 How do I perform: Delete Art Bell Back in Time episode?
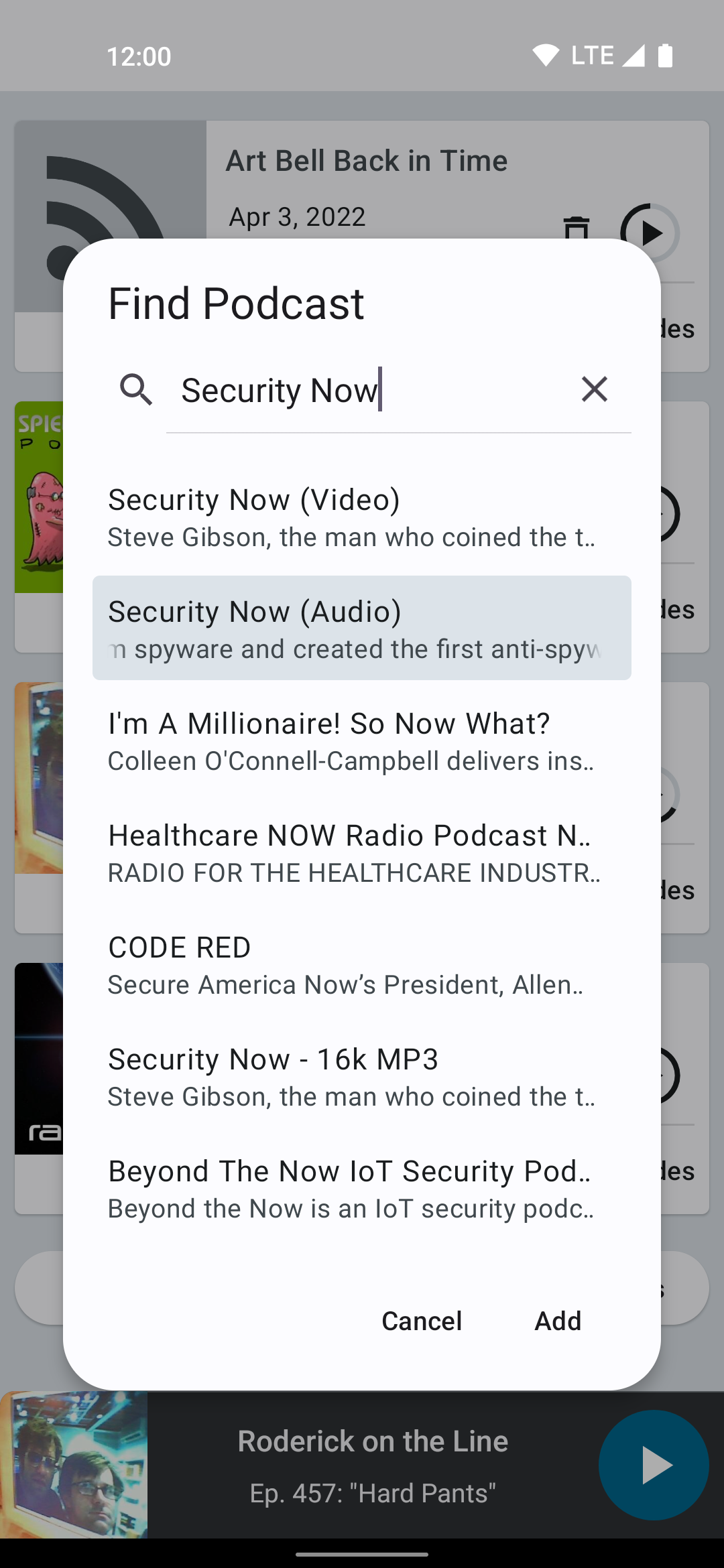(x=577, y=228)
